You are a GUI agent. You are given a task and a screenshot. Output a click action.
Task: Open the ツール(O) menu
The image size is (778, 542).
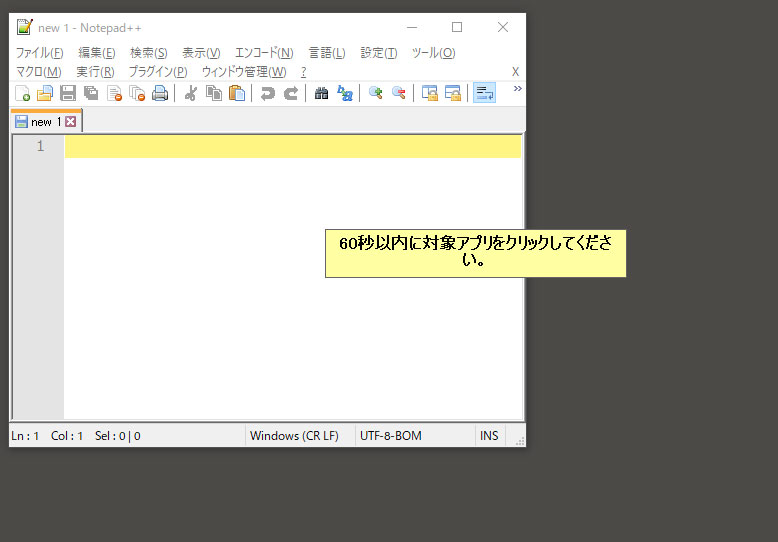click(433, 53)
